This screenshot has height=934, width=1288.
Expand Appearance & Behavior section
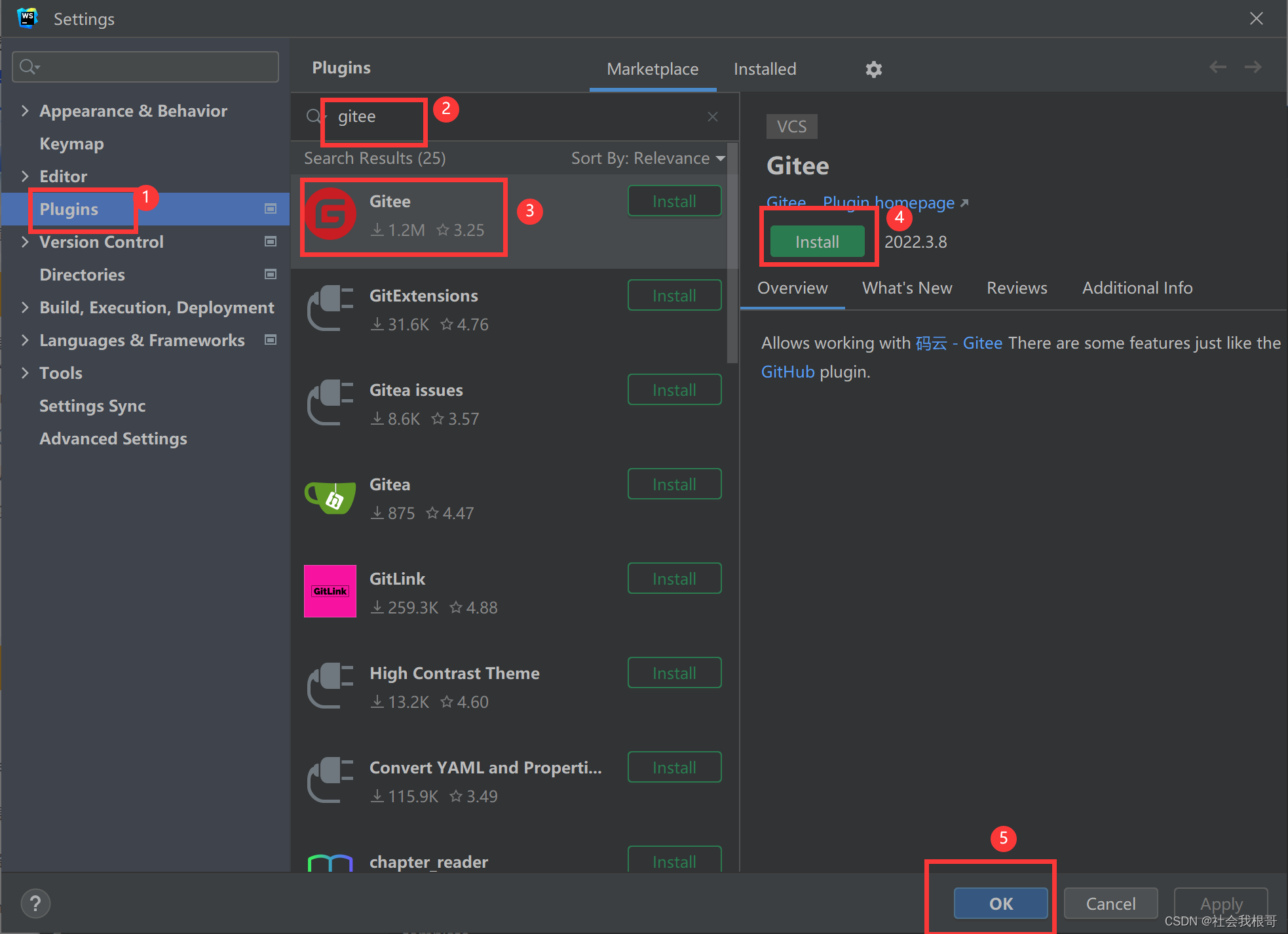click(25, 111)
